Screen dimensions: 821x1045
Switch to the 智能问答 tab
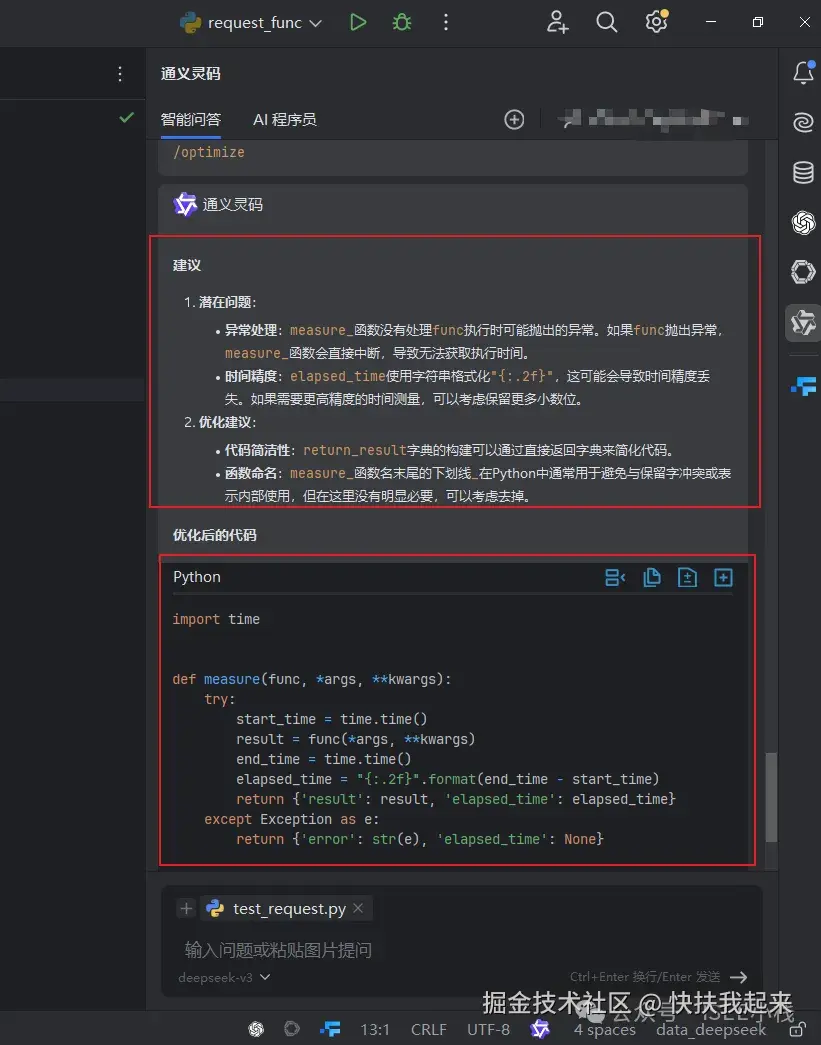(191, 120)
